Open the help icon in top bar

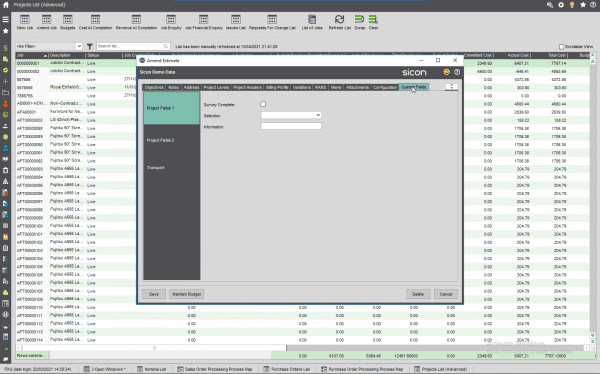(593, 5)
